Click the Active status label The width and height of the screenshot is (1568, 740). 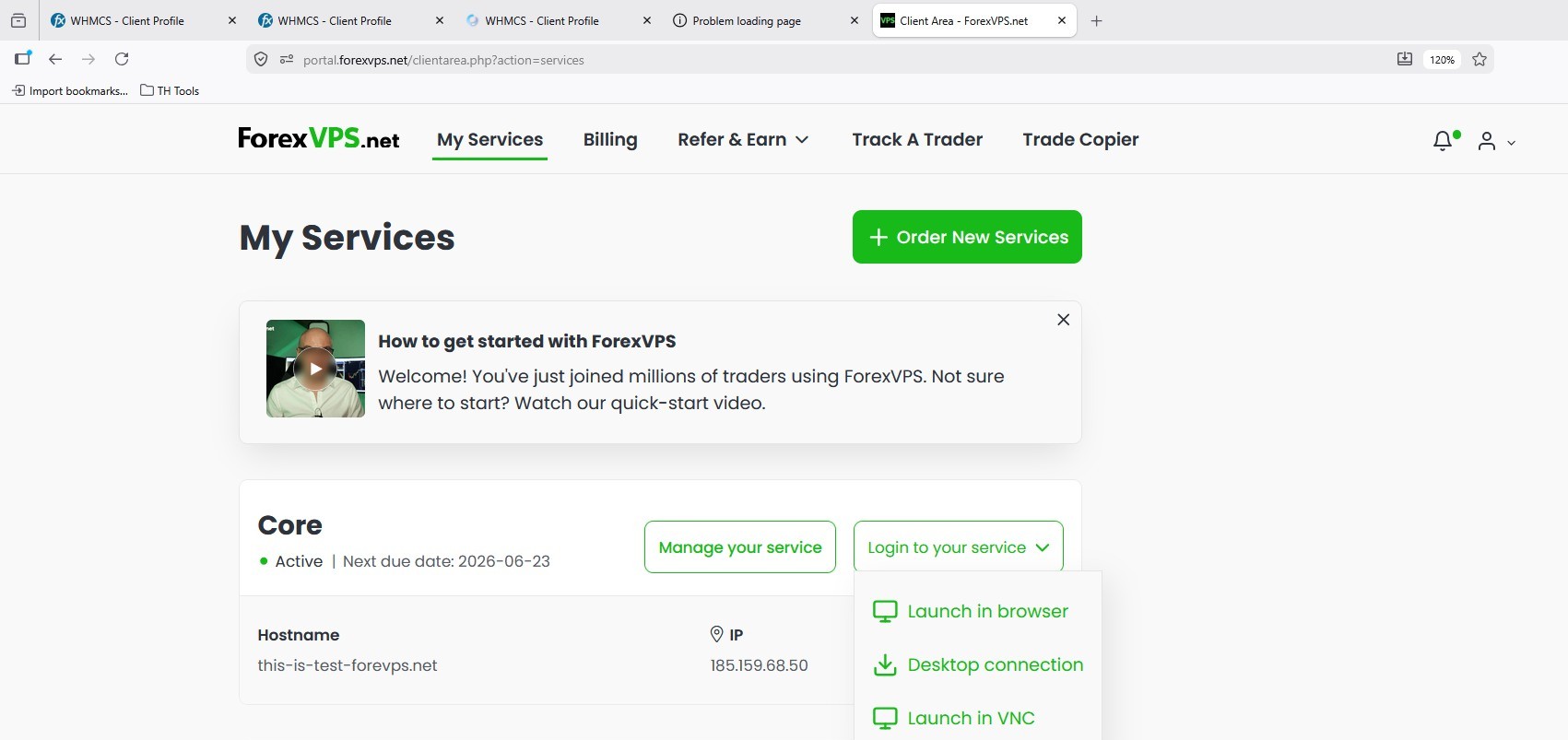[299, 561]
